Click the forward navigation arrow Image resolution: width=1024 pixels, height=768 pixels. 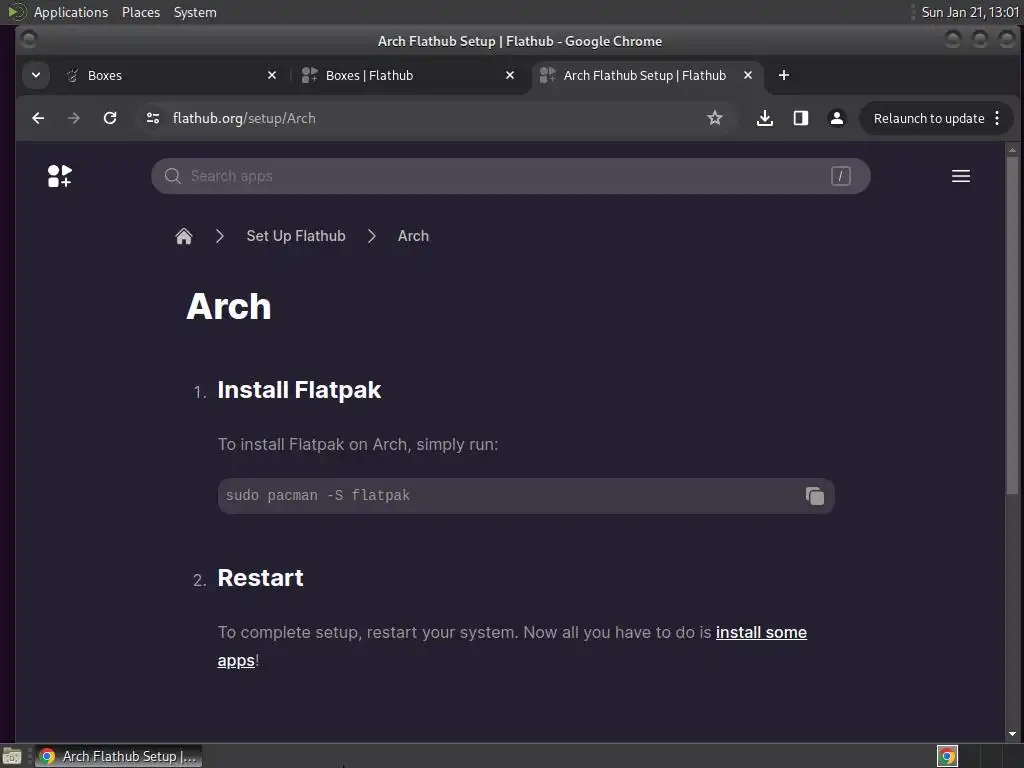click(x=74, y=118)
